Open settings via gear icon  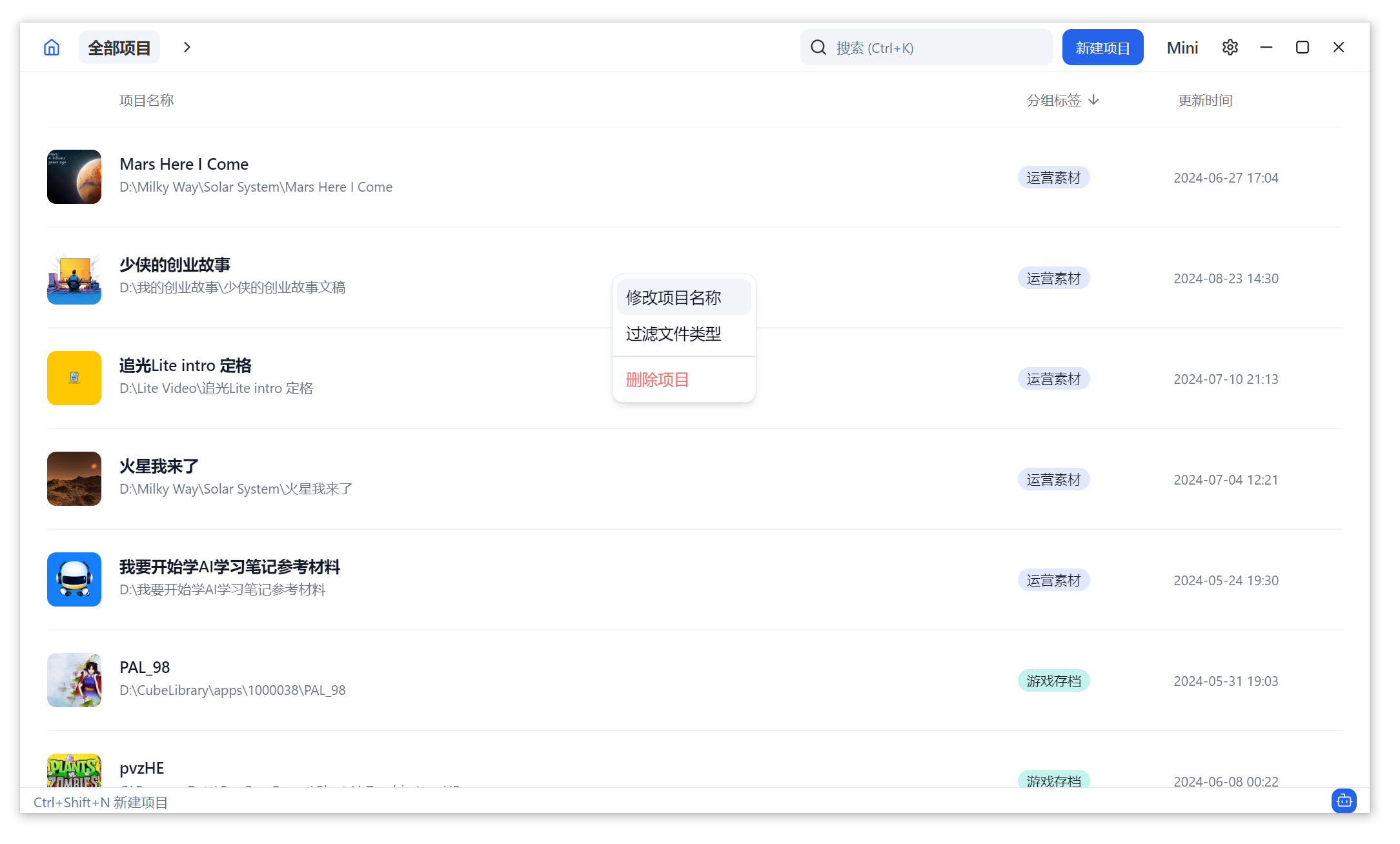point(1230,47)
